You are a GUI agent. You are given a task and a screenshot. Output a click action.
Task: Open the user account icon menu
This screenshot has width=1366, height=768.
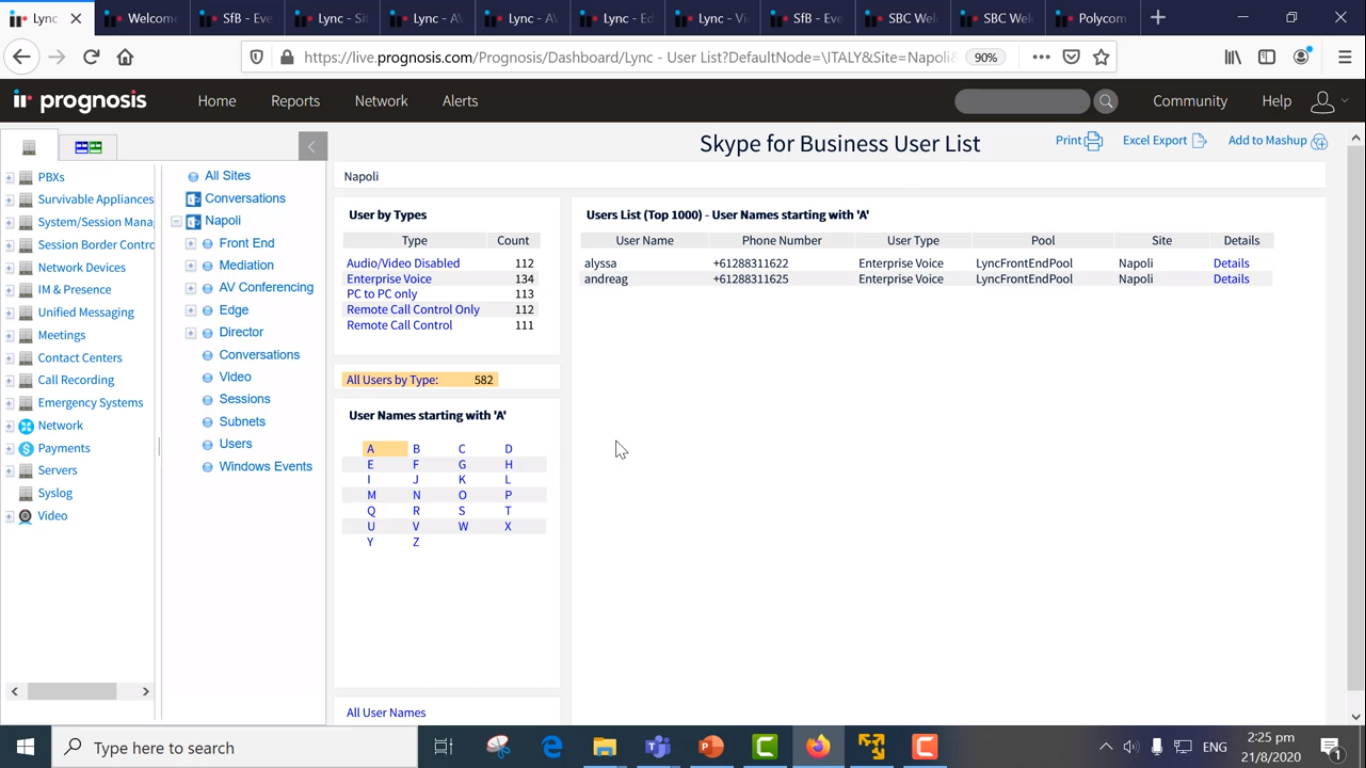[1323, 101]
